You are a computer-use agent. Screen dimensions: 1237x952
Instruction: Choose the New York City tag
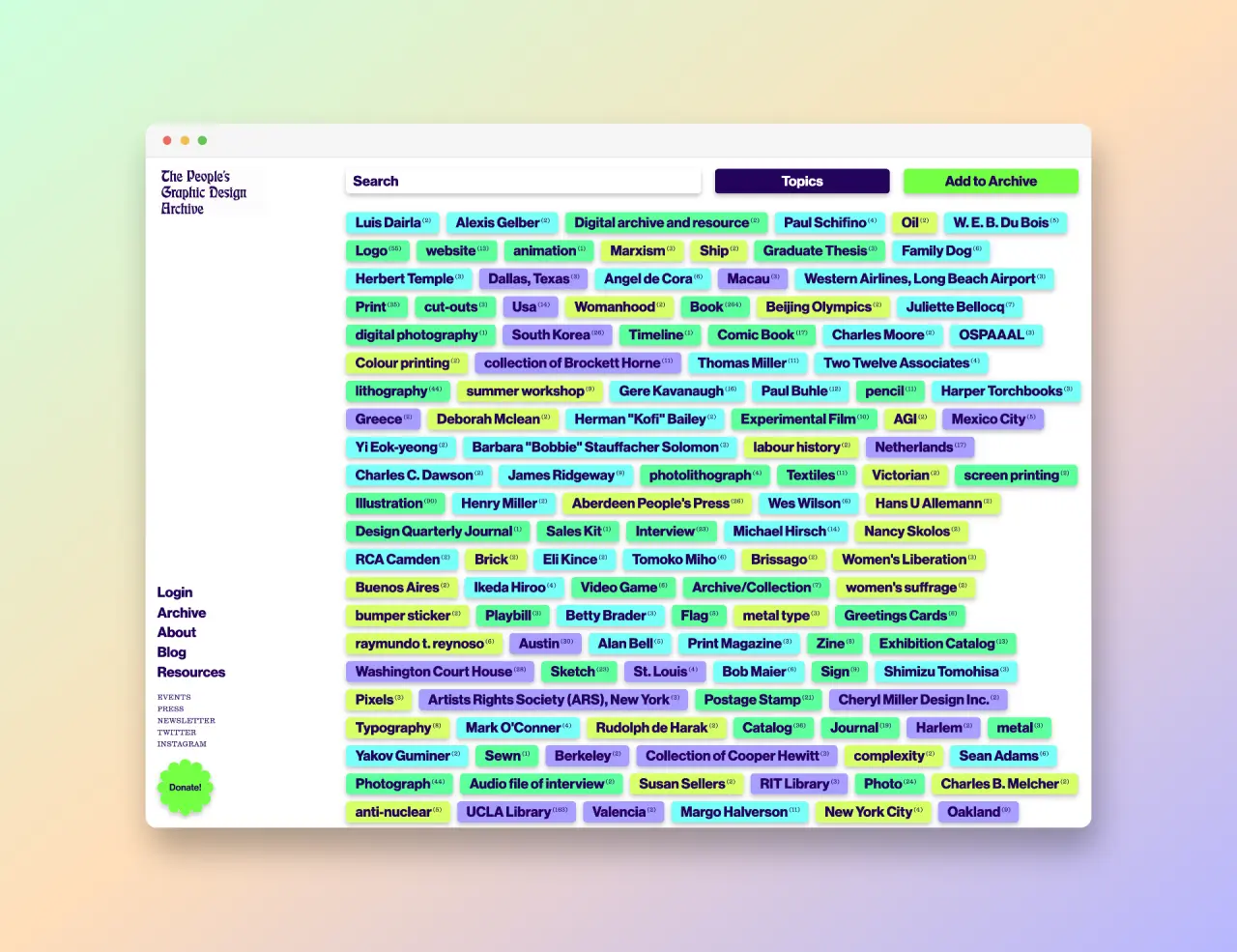coord(873,811)
